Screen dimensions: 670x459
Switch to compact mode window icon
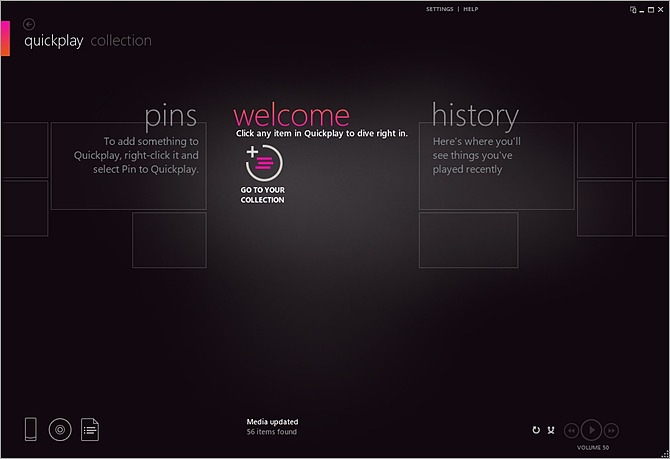[633, 9]
